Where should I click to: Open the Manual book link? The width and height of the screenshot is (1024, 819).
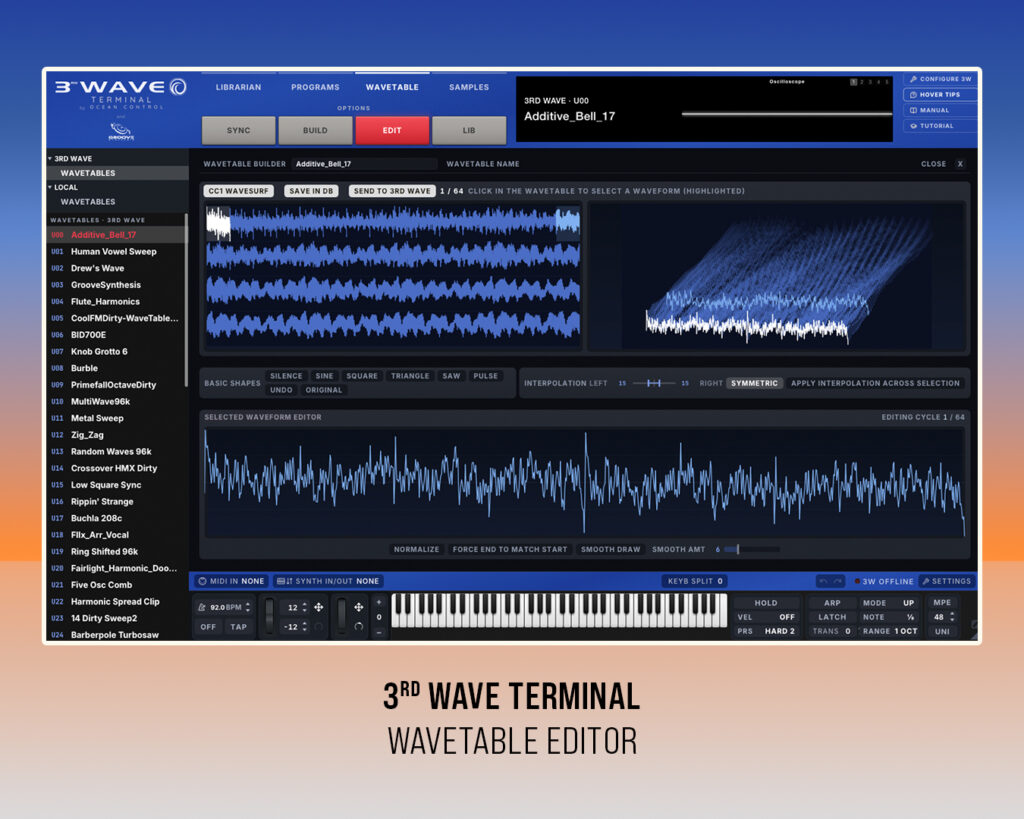pos(940,110)
